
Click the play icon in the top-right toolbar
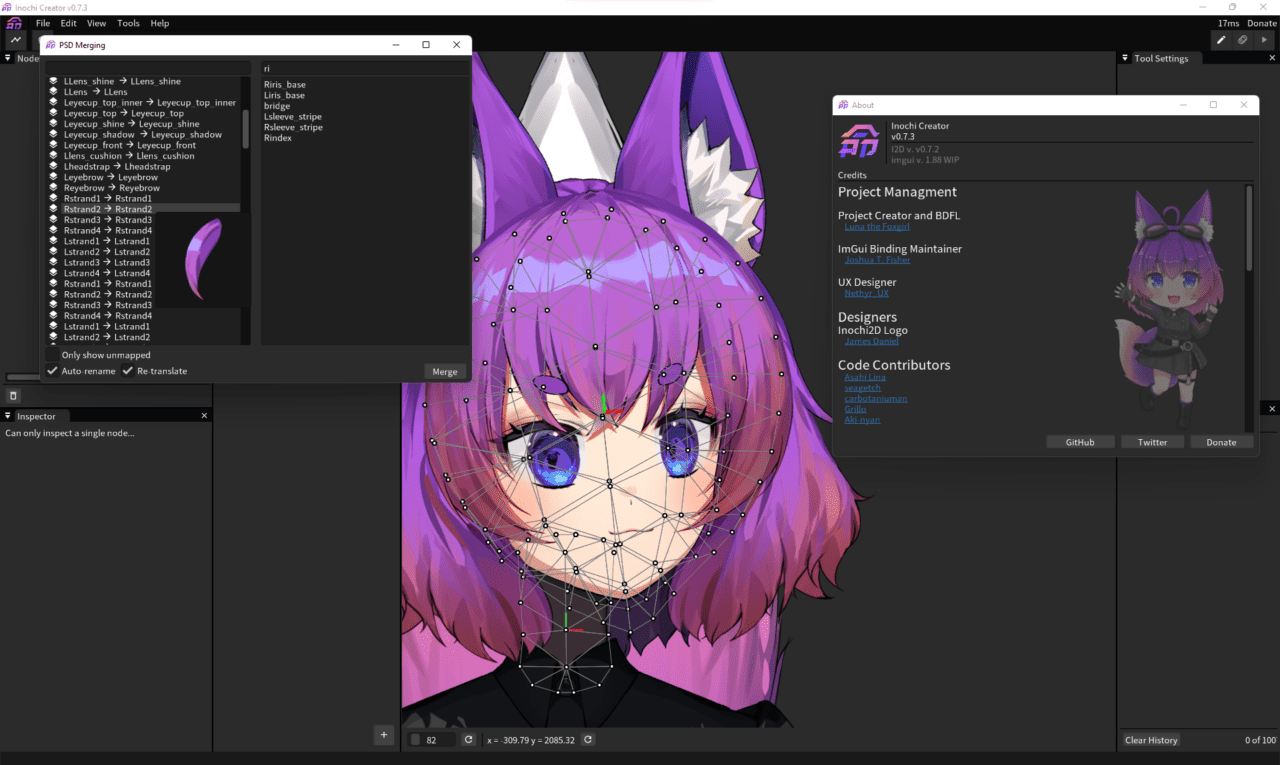(x=1265, y=40)
